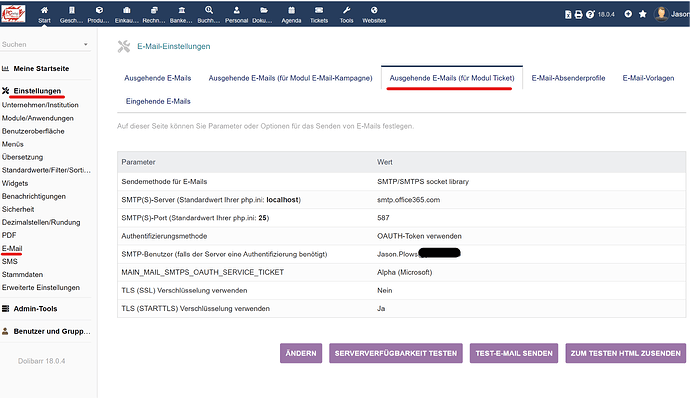
Task: Expand the Suchen dropdown in sidebar
Action: click(x=85, y=44)
